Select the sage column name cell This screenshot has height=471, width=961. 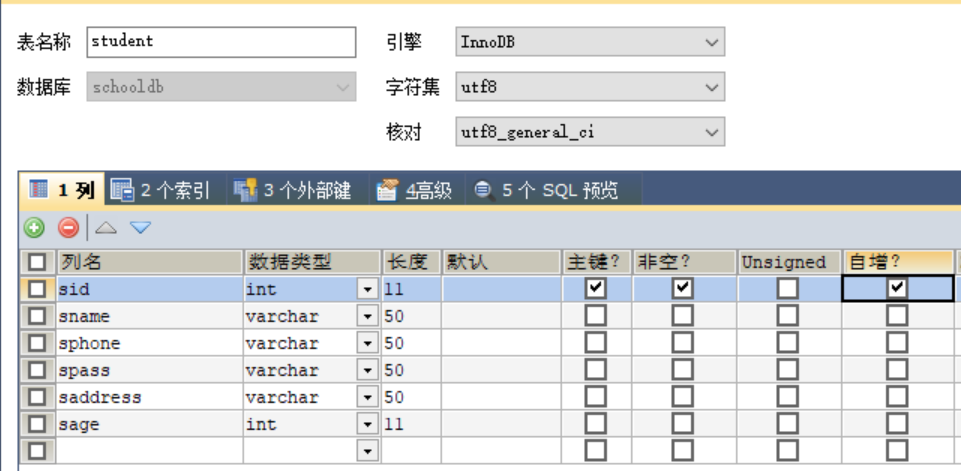click(x=150, y=424)
